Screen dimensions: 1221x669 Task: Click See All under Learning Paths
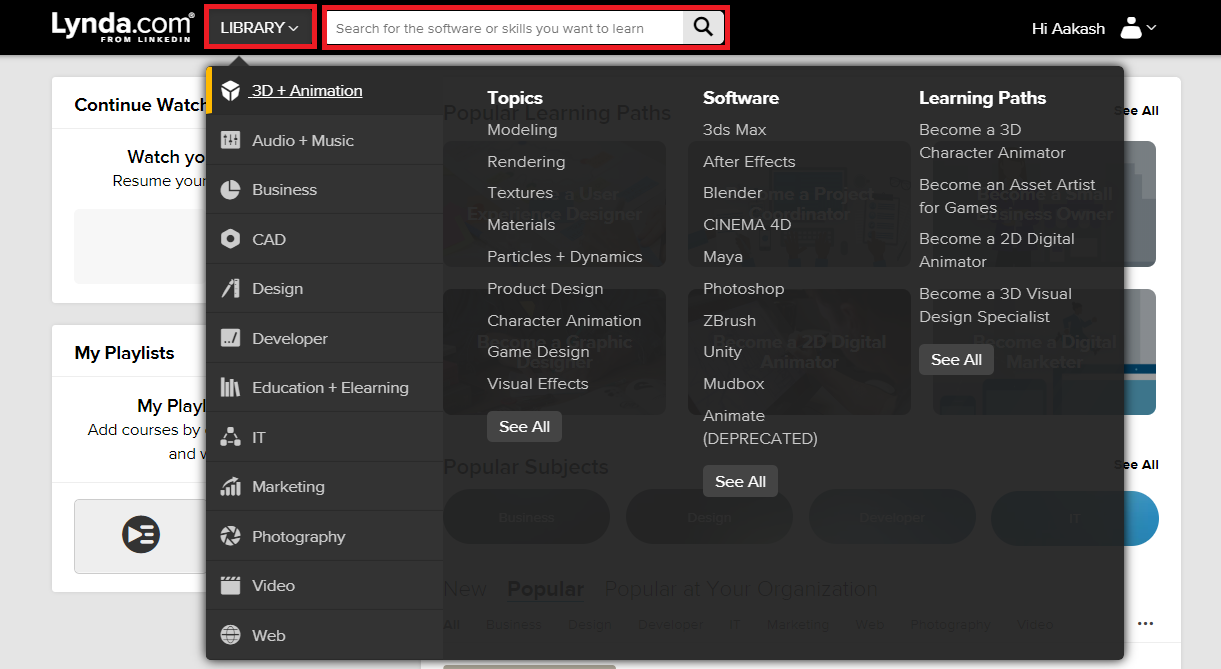pyautogui.click(x=957, y=360)
